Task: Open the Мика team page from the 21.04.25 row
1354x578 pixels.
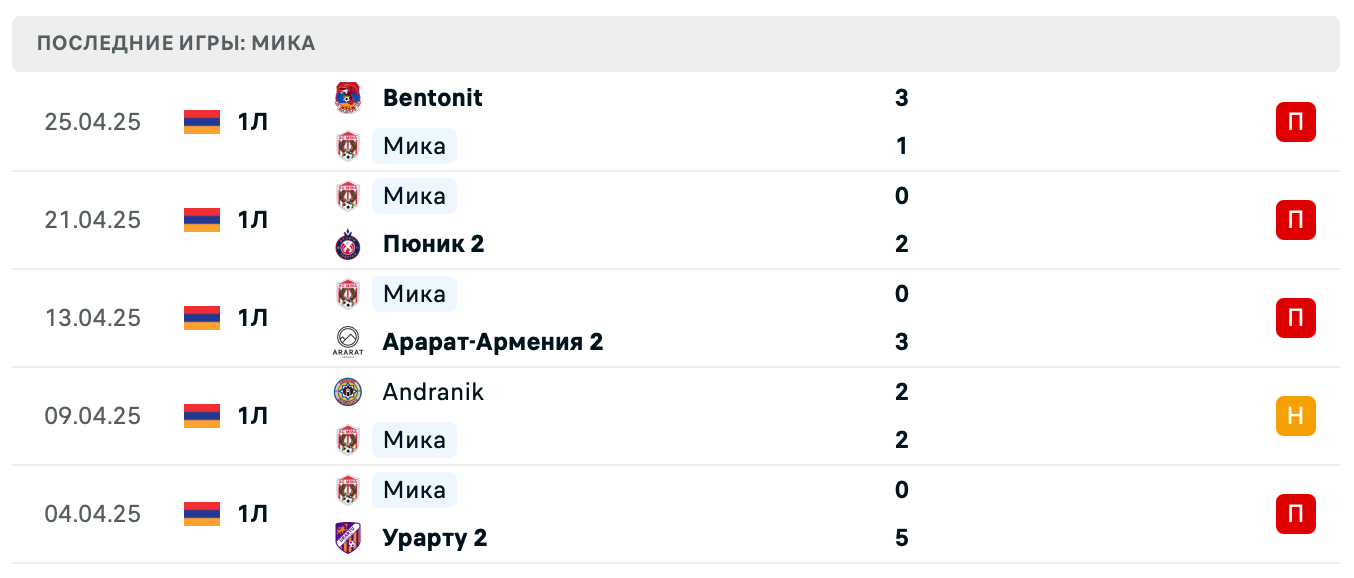Action: click(x=414, y=196)
